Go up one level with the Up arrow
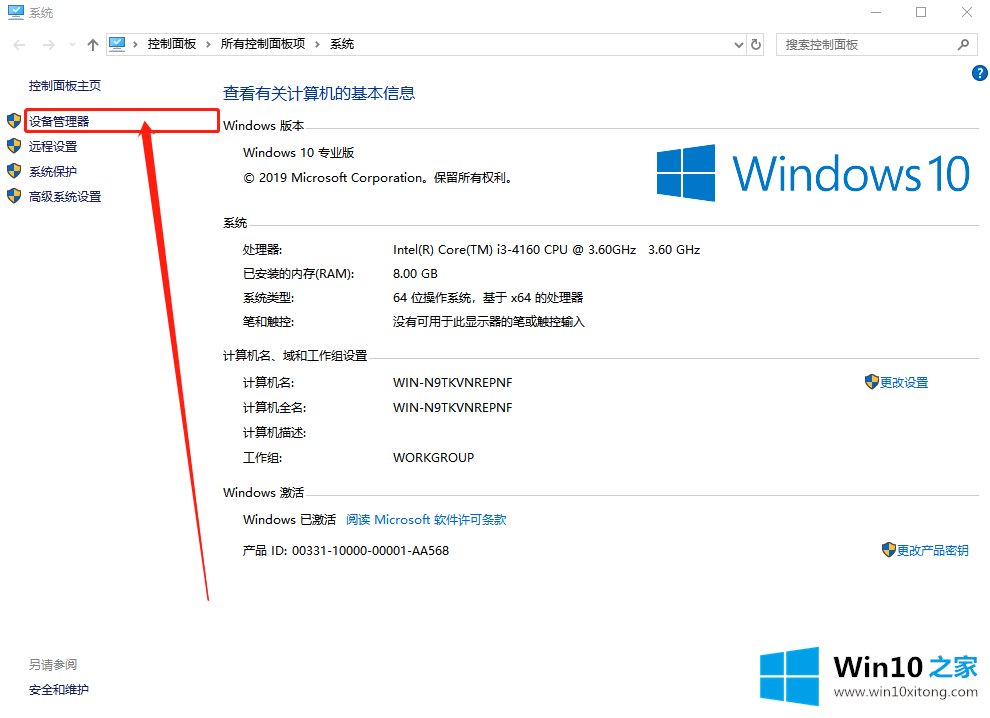The width and height of the screenshot is (990, 718). (x=93, y=45)
